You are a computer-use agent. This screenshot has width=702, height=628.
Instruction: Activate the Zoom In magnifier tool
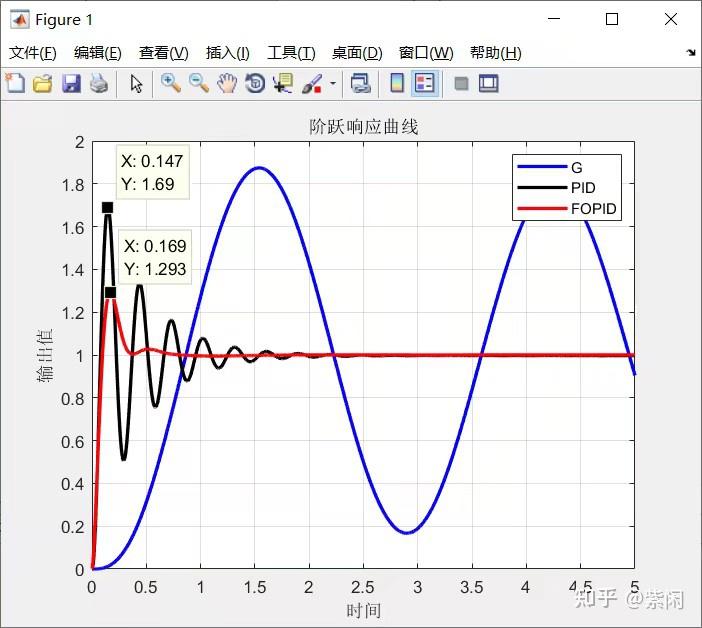click(171, 83)
